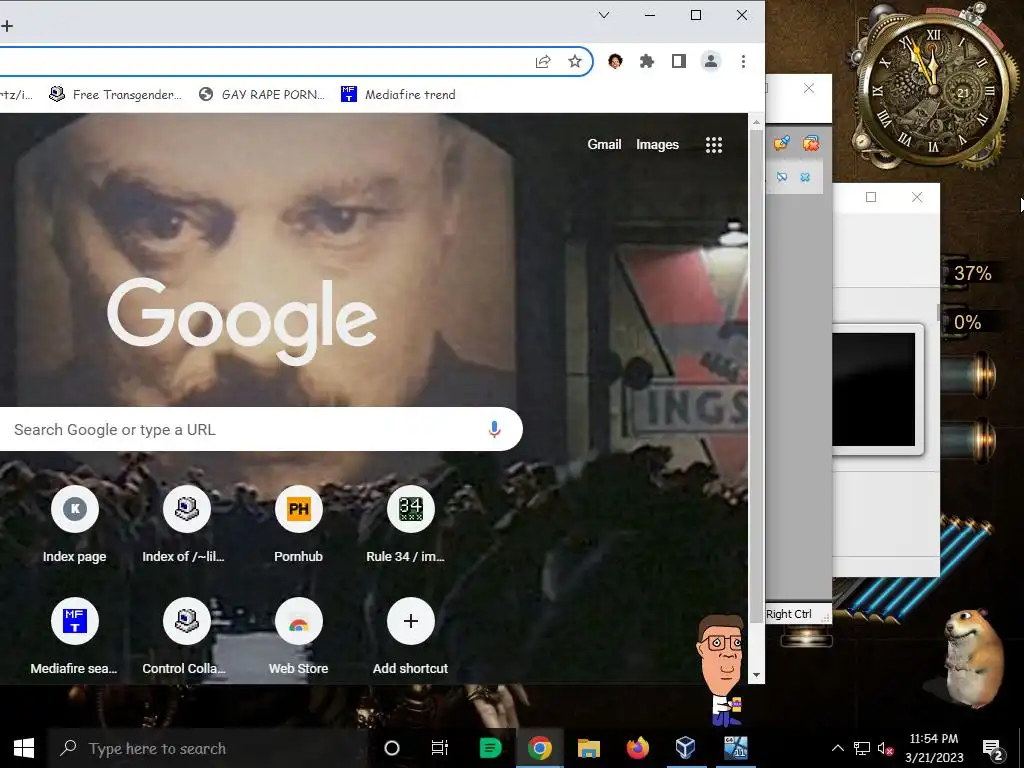This screenshot has height=768, width=1024.
Task: Show hidden system tray icons chevron
Action: point(838,748)
